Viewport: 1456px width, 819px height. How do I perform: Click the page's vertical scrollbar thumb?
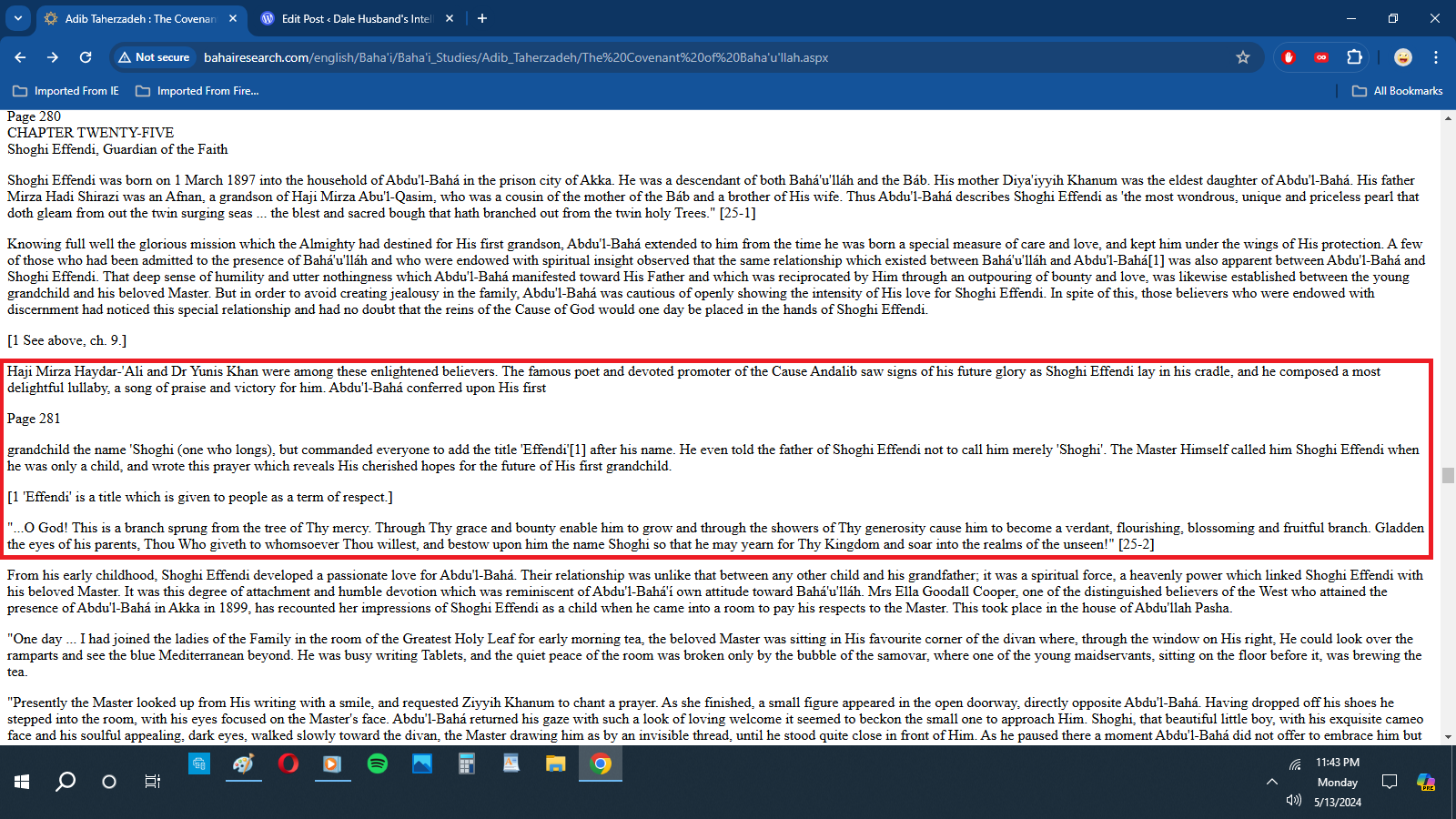[1448, 475]
